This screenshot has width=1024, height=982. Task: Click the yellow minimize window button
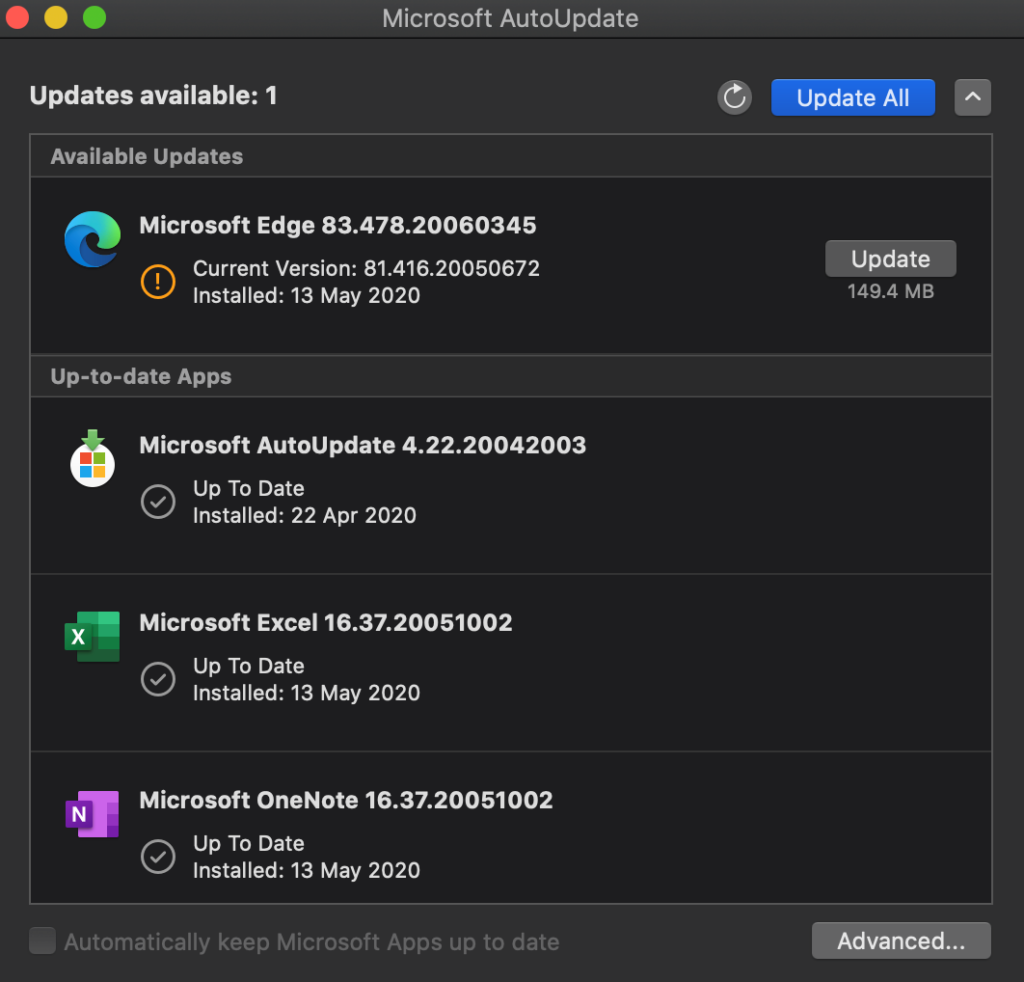[56, 18]
